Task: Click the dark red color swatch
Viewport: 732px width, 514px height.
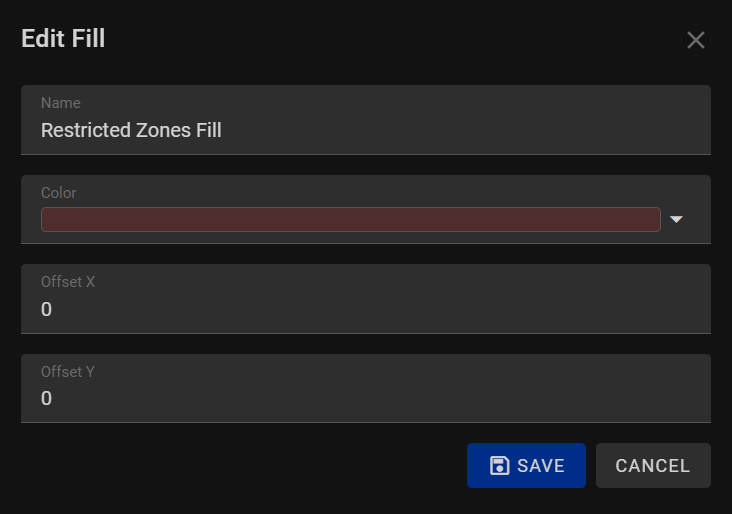Action: point(351,219)
